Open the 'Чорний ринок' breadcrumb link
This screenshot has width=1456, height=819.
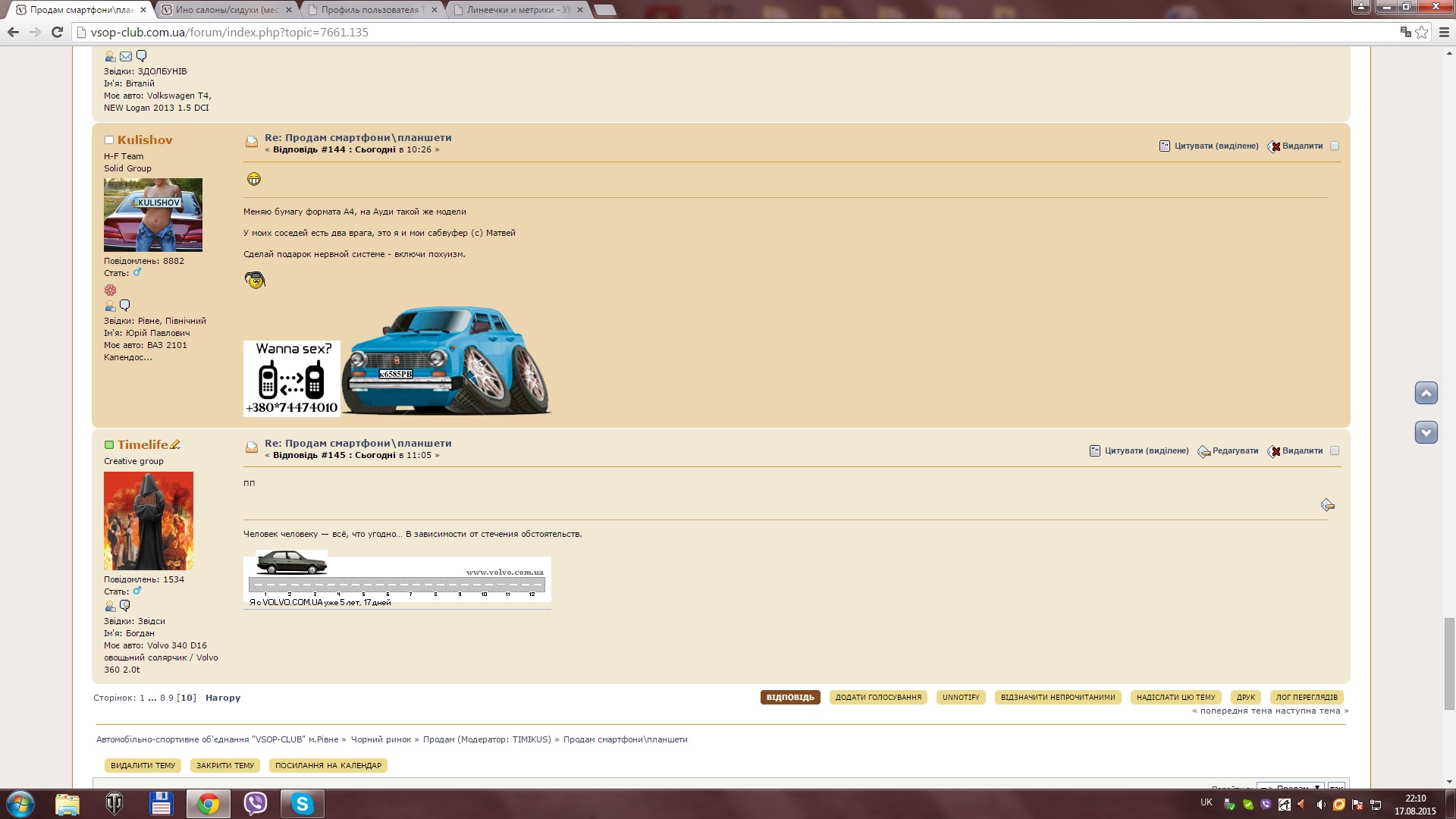point(381,739)
